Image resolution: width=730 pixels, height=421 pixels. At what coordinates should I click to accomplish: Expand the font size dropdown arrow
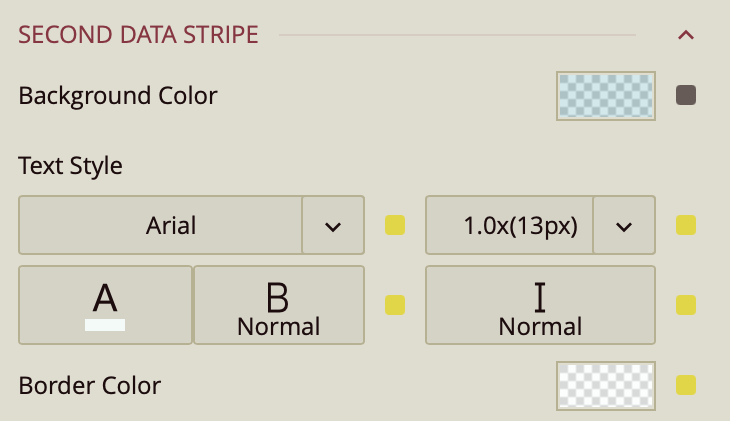pyautogui.click(x=624, y=225)
